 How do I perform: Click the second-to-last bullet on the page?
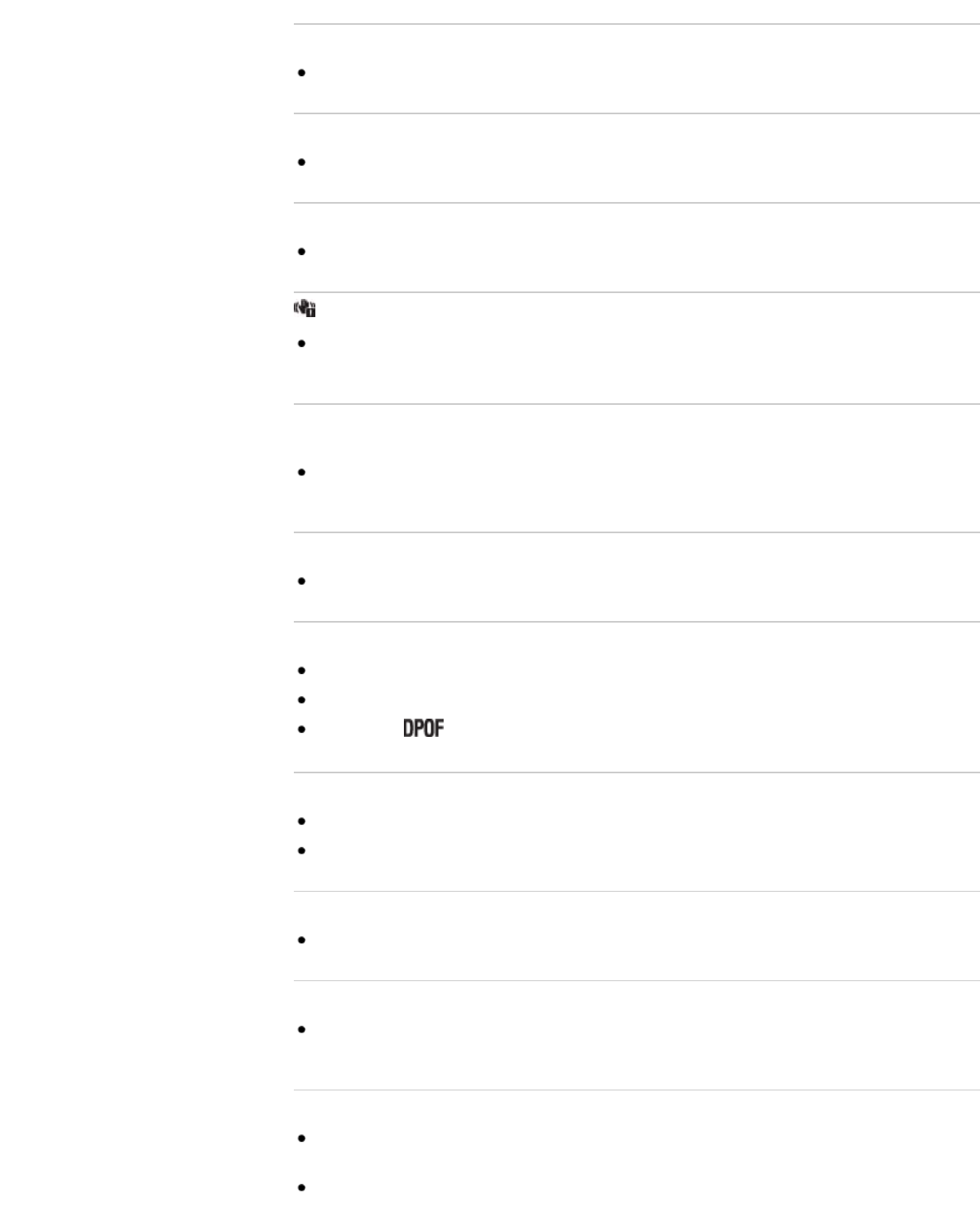(x=301, y=1138)
